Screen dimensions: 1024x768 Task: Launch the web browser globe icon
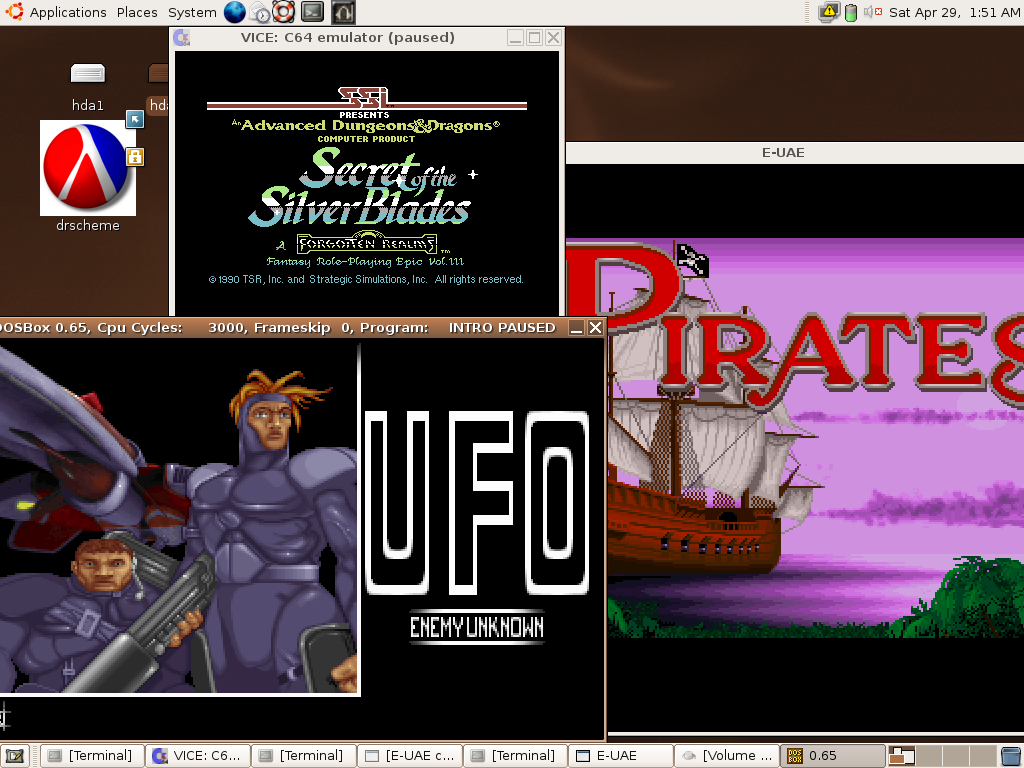234,12
